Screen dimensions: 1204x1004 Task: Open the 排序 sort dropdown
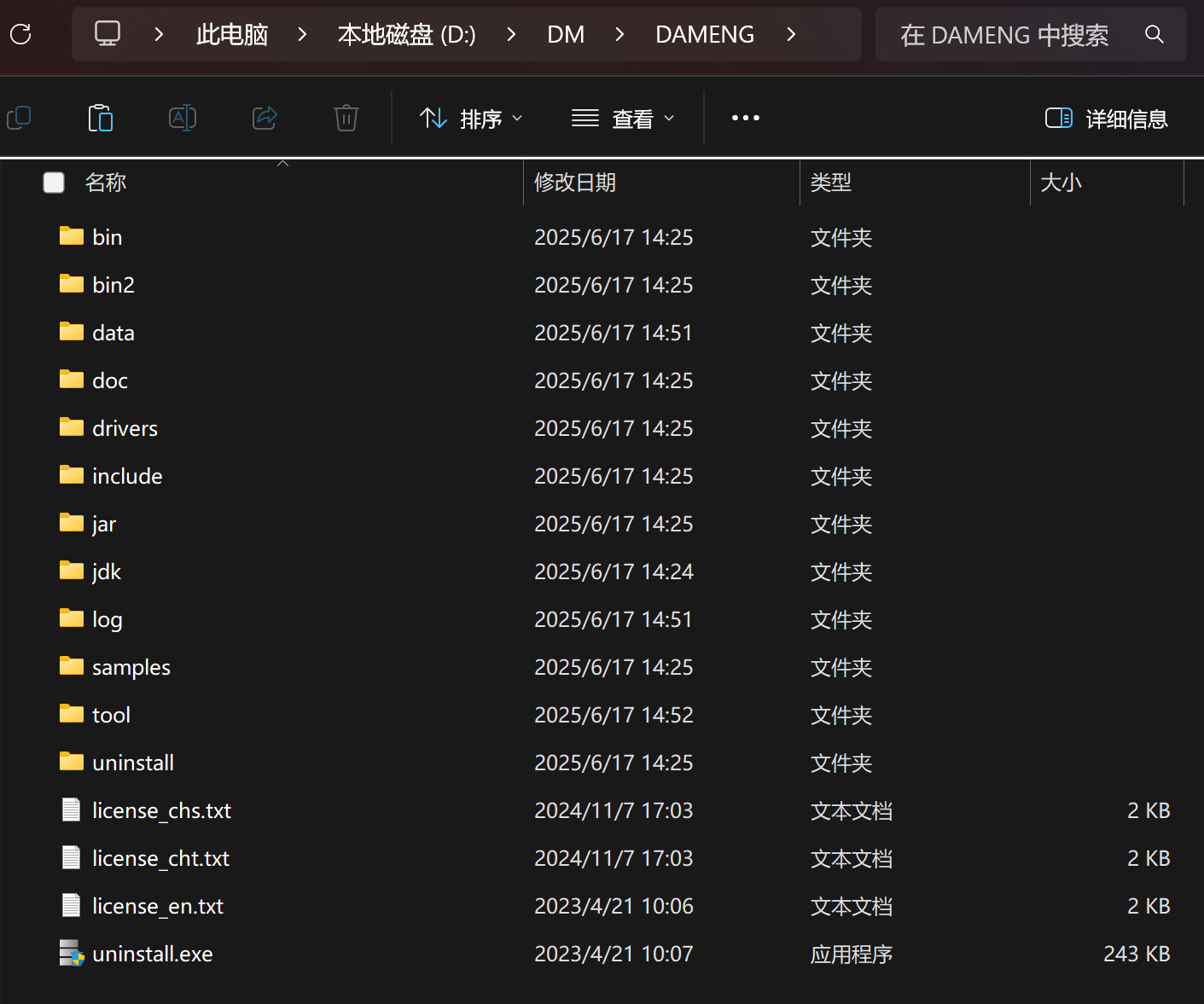471,119
